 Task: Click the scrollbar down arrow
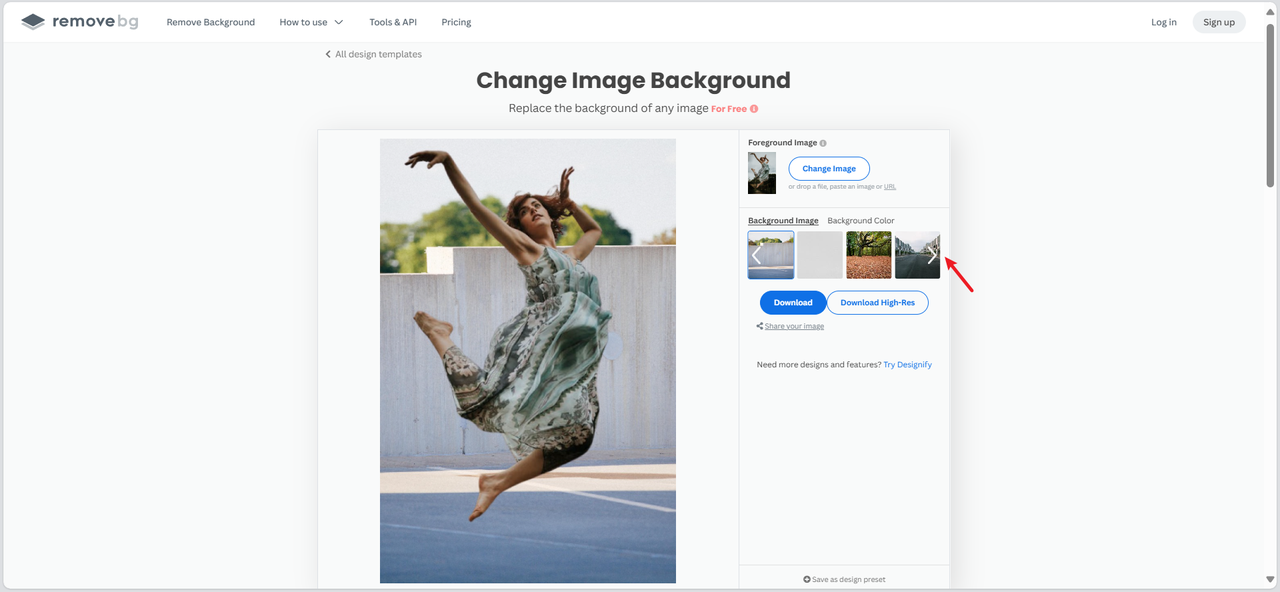tap(1271, 579)
